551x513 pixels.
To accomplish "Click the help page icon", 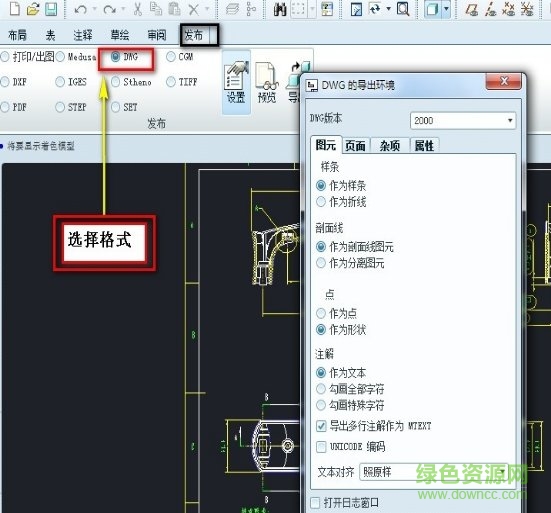I will click(x=327, y=9).
